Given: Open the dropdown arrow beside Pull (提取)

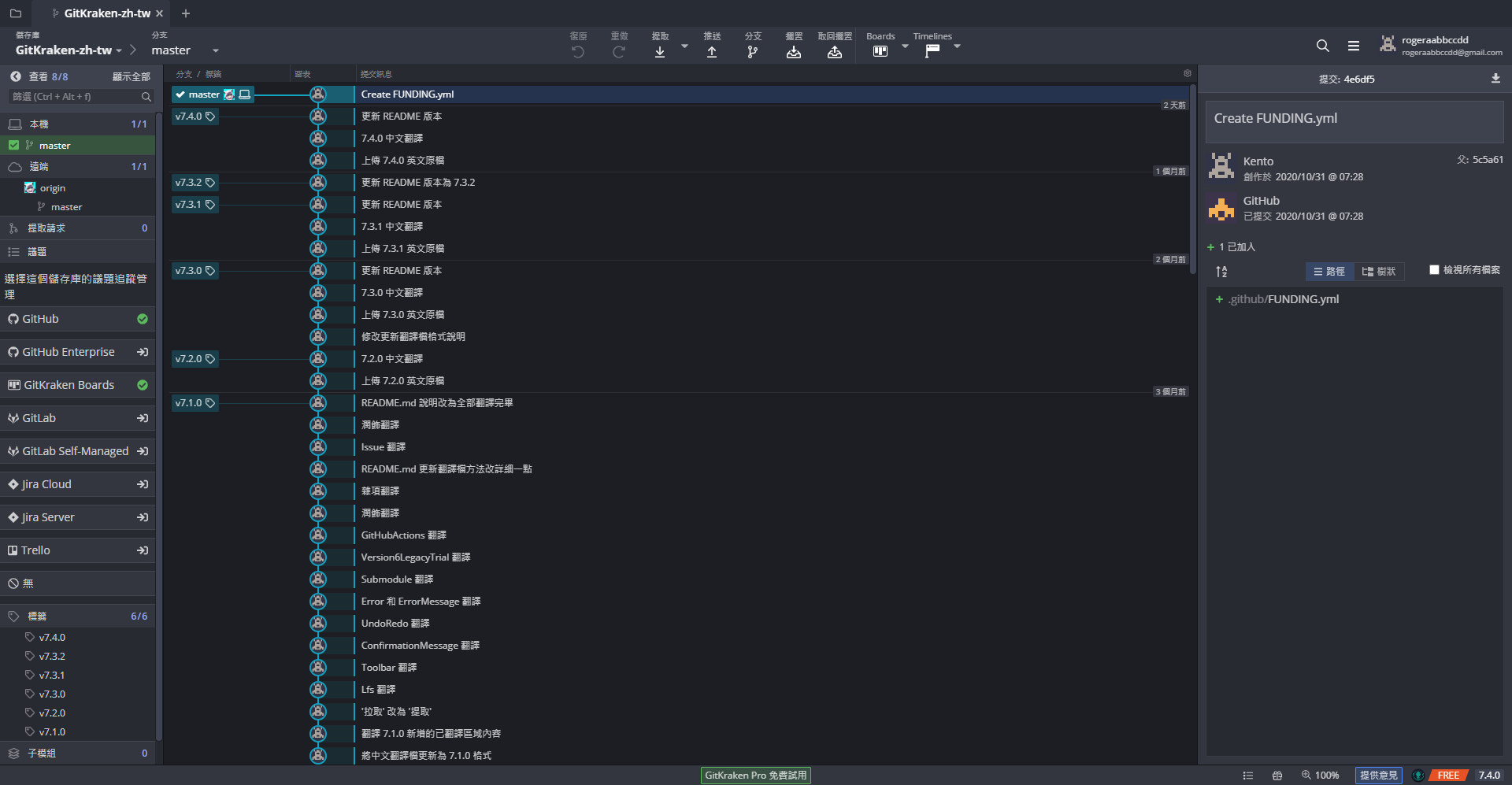Looking at the screenshot, I should (684, 46).
